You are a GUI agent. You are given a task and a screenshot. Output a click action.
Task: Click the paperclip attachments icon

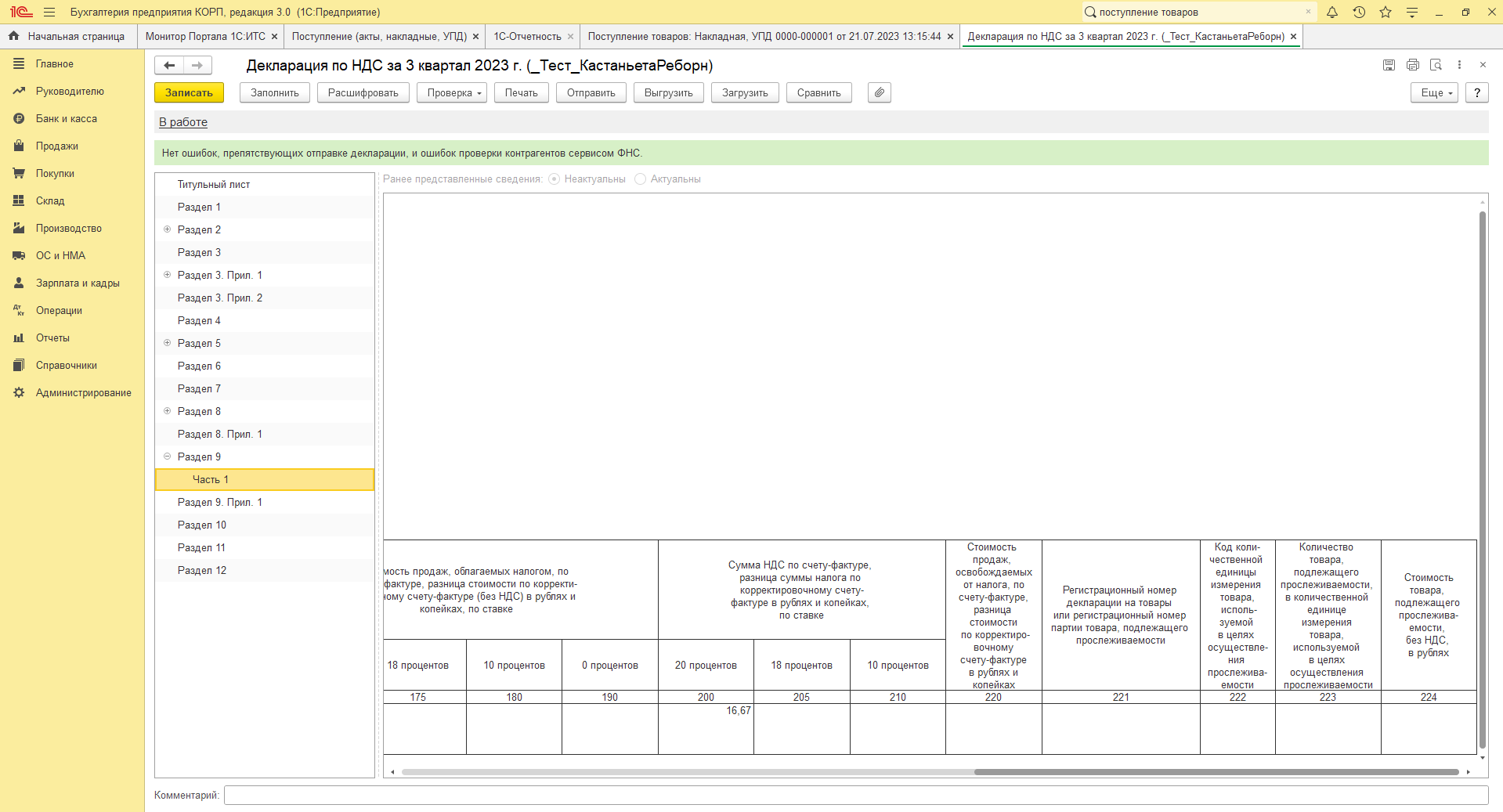[879, 92]
